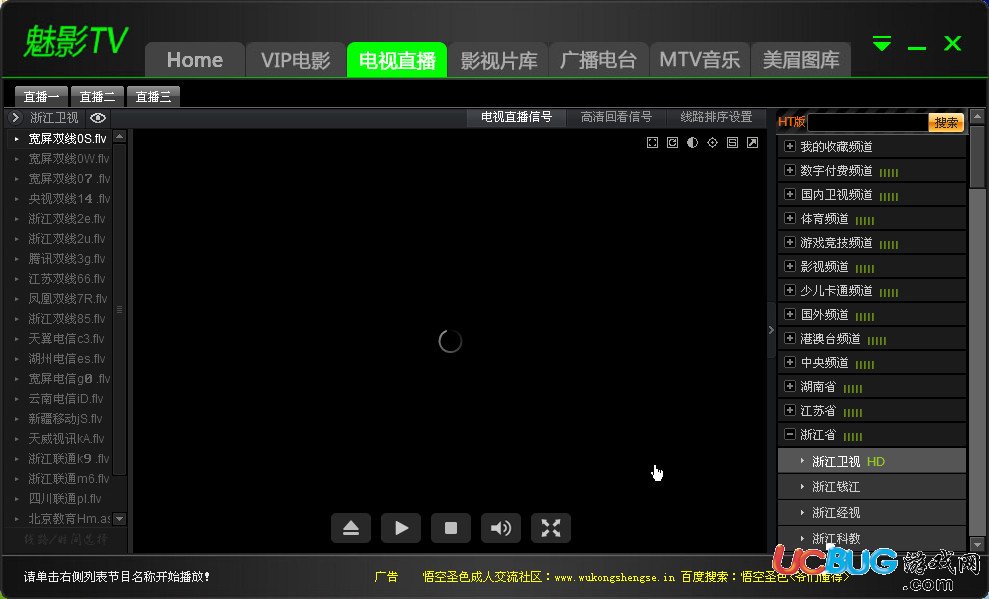
Task: Click the pop-out arrow icon above the video
Action: coord(752,142)
